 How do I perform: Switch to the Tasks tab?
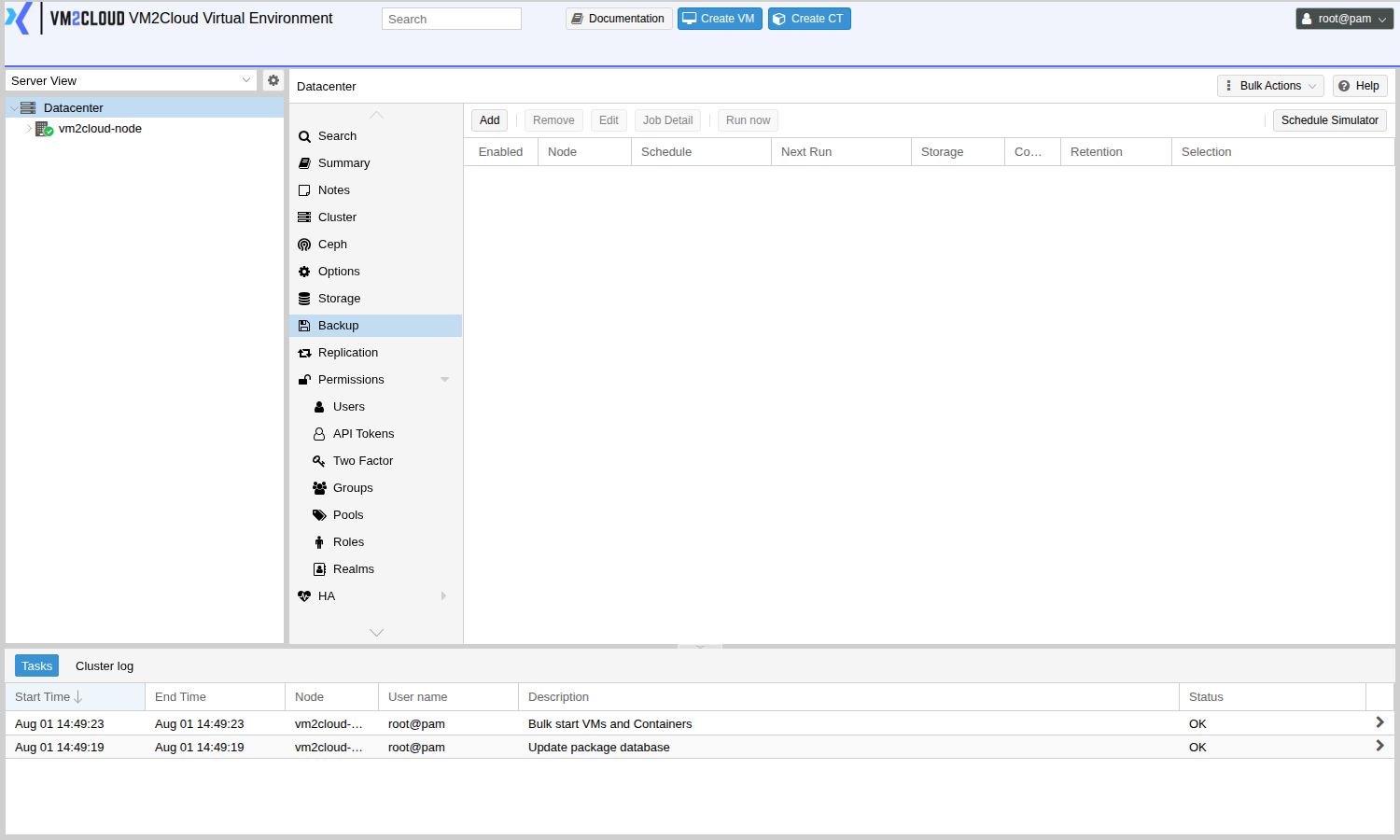[x=36, y=665]
